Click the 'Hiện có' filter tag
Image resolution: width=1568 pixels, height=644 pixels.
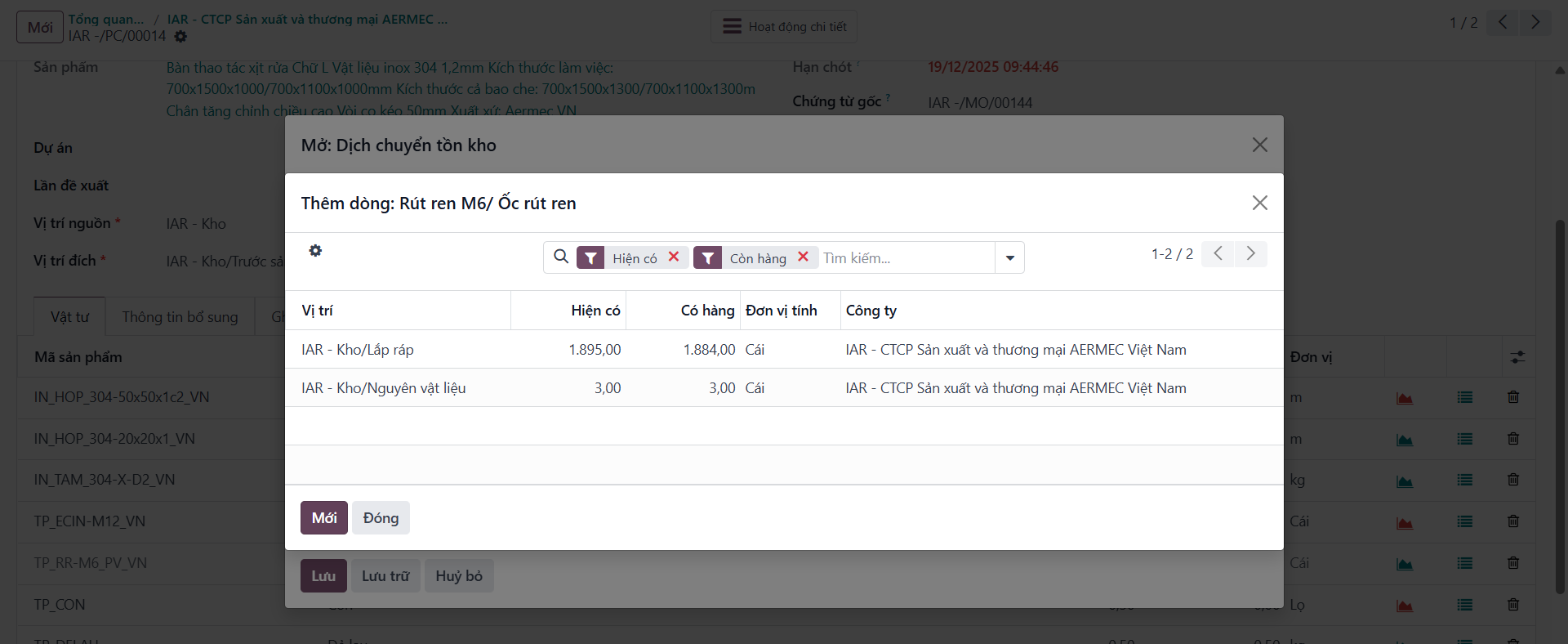click(x=635, y=258)
